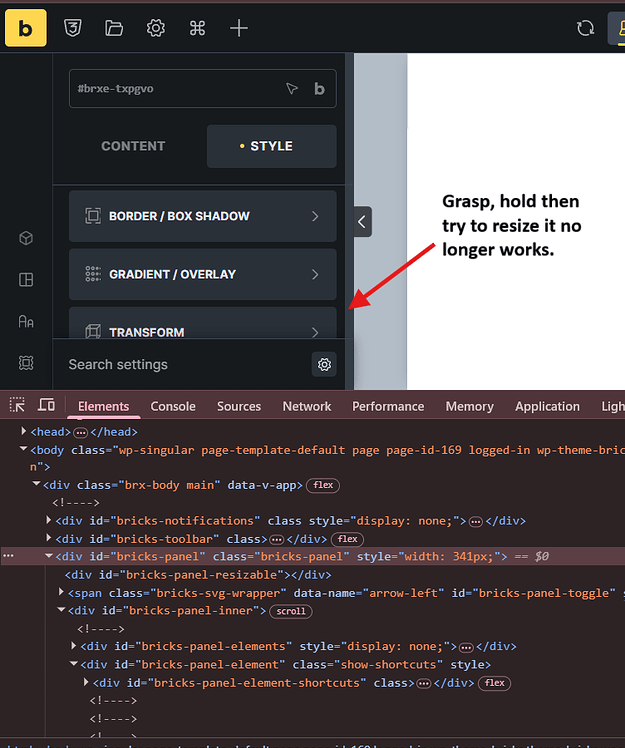Screen dimensions: 625x748
Task: Switch to the Content tab
Action: click(133, 146)
